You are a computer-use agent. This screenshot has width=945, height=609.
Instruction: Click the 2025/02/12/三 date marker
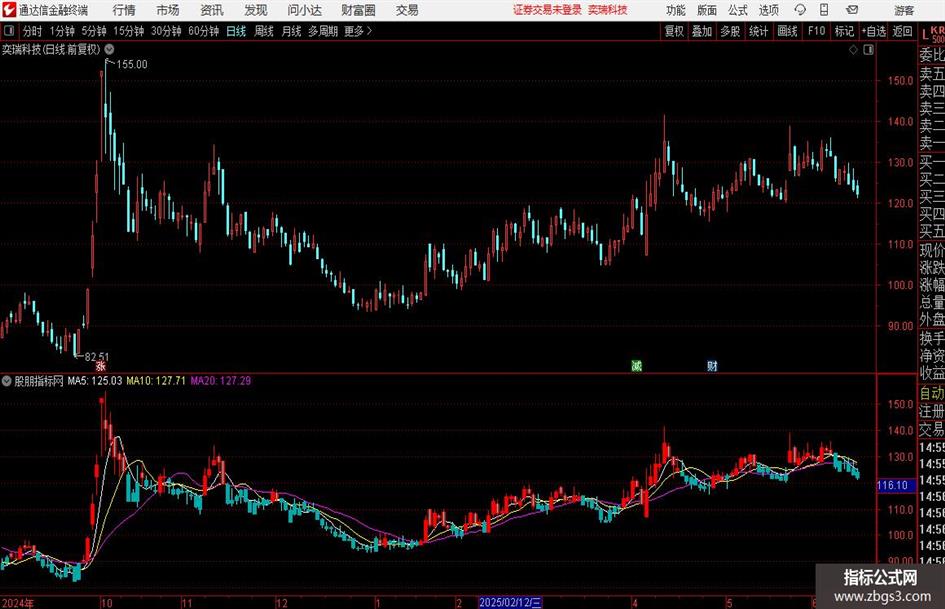pos(510,602)
